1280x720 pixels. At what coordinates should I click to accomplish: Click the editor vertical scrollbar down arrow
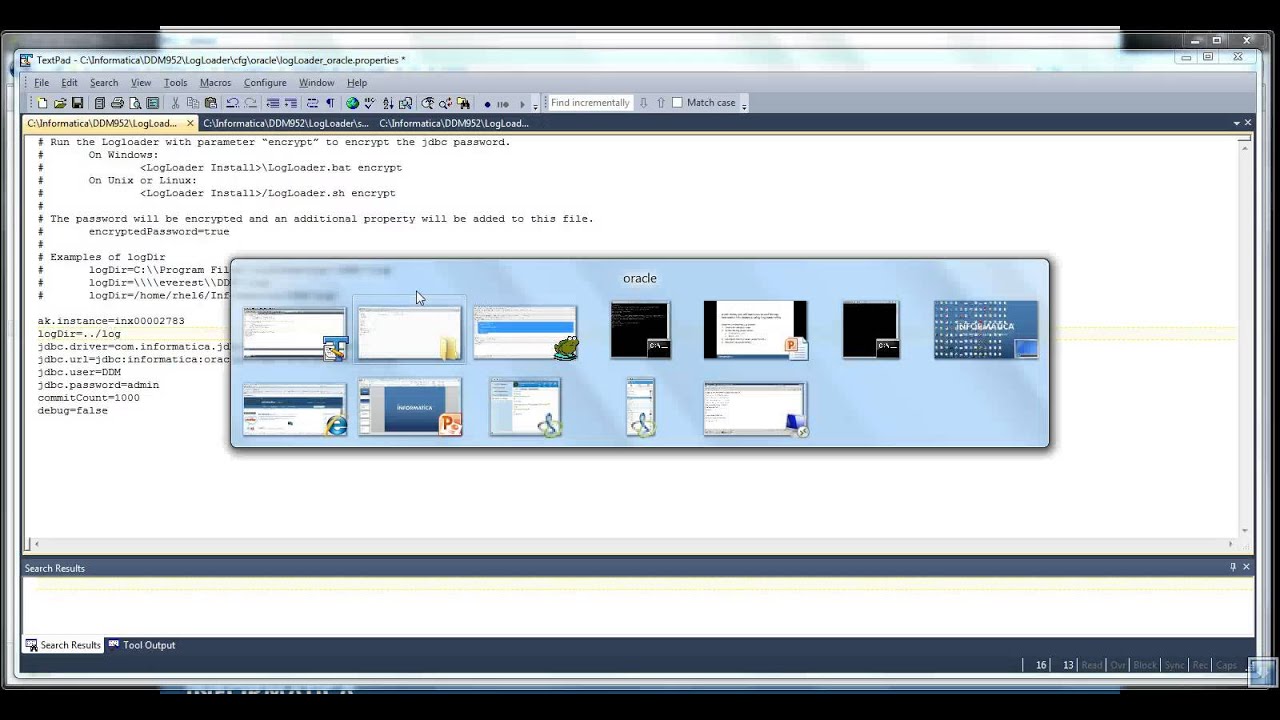pyautogui.click(x=1245, y=531)
